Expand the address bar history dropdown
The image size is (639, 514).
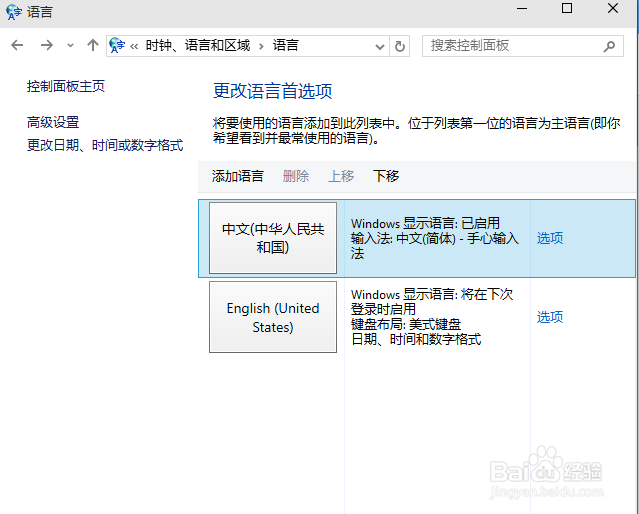tap(380, 46)
